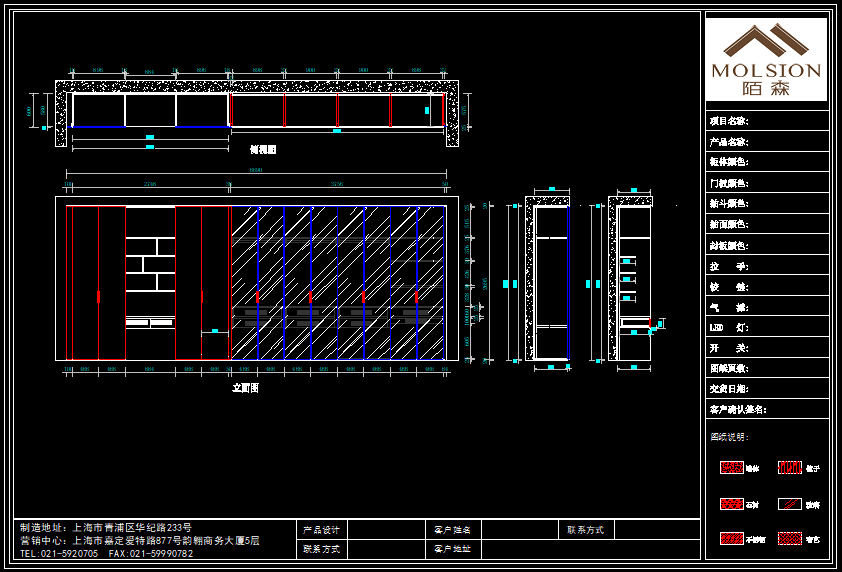The height and width of the screenshot is (572, 842).
Task: Click the stone hatch legend symbol
Action: click(x=731, y=504)
